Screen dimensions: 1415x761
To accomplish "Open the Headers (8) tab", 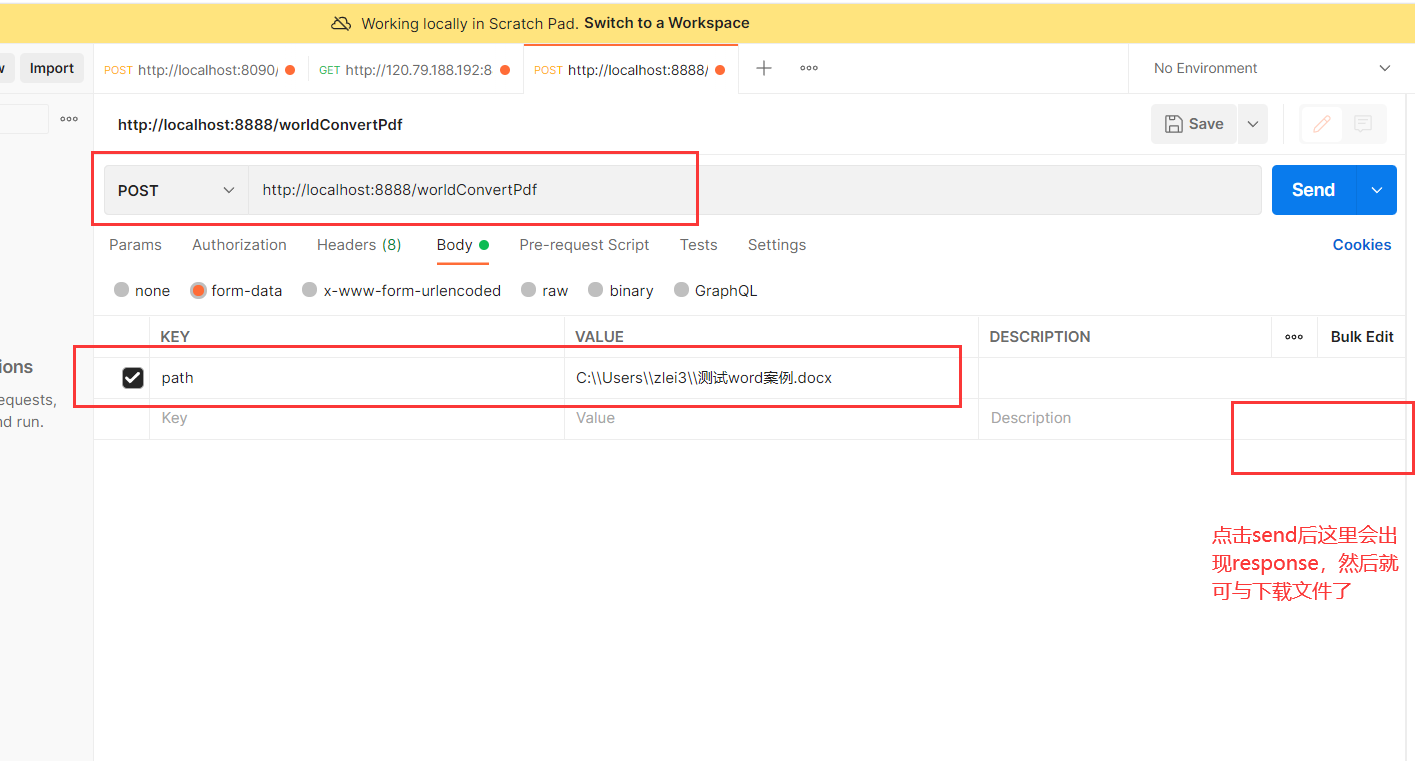I will (359, 245).
